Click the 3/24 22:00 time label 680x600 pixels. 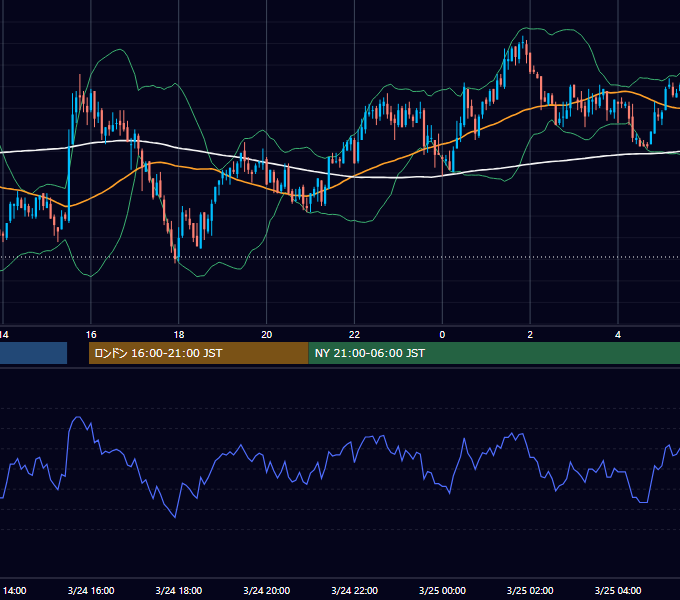[354, 590]
